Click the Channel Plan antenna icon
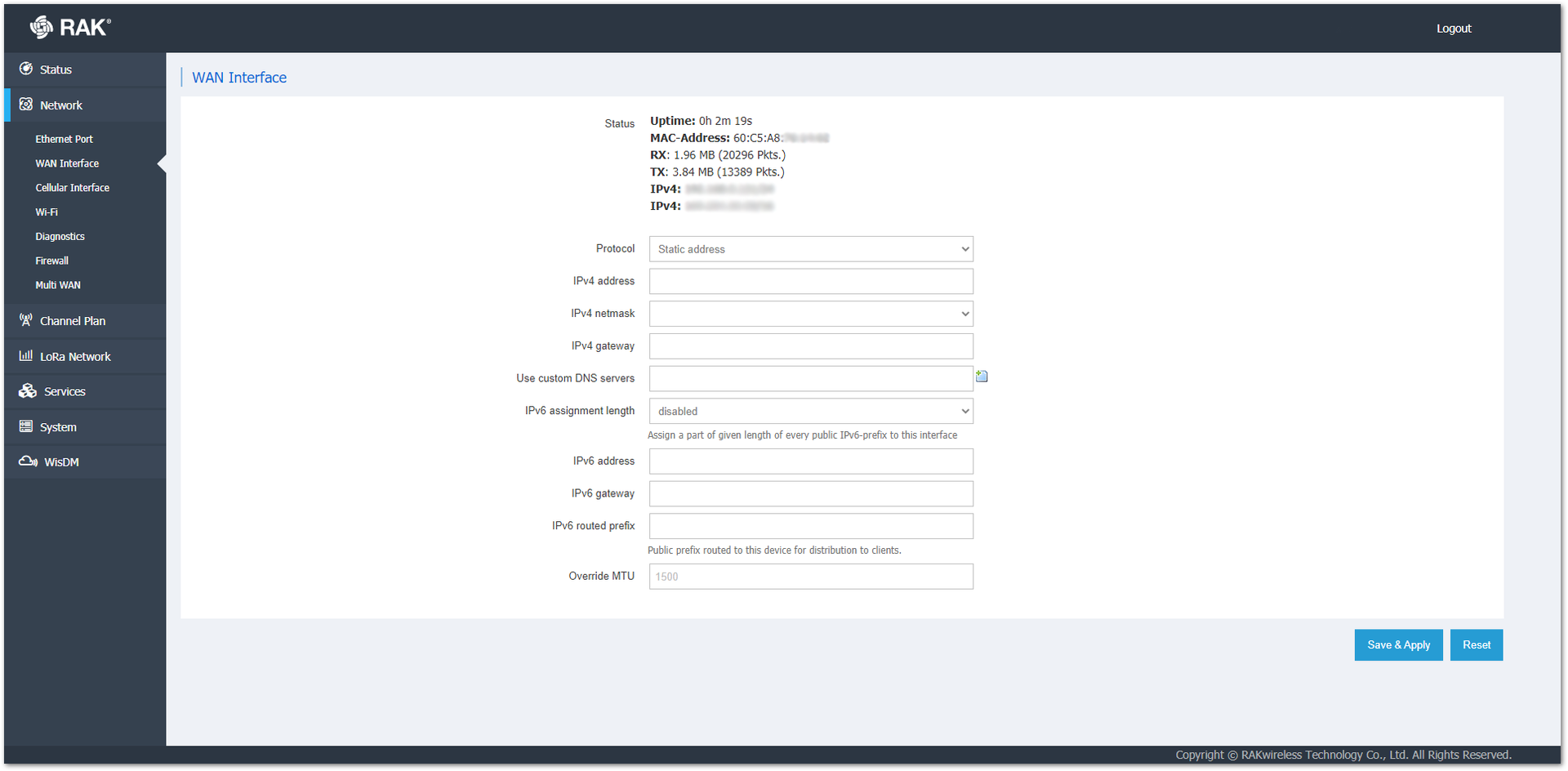1568x771 pixels. pos(26,320)
